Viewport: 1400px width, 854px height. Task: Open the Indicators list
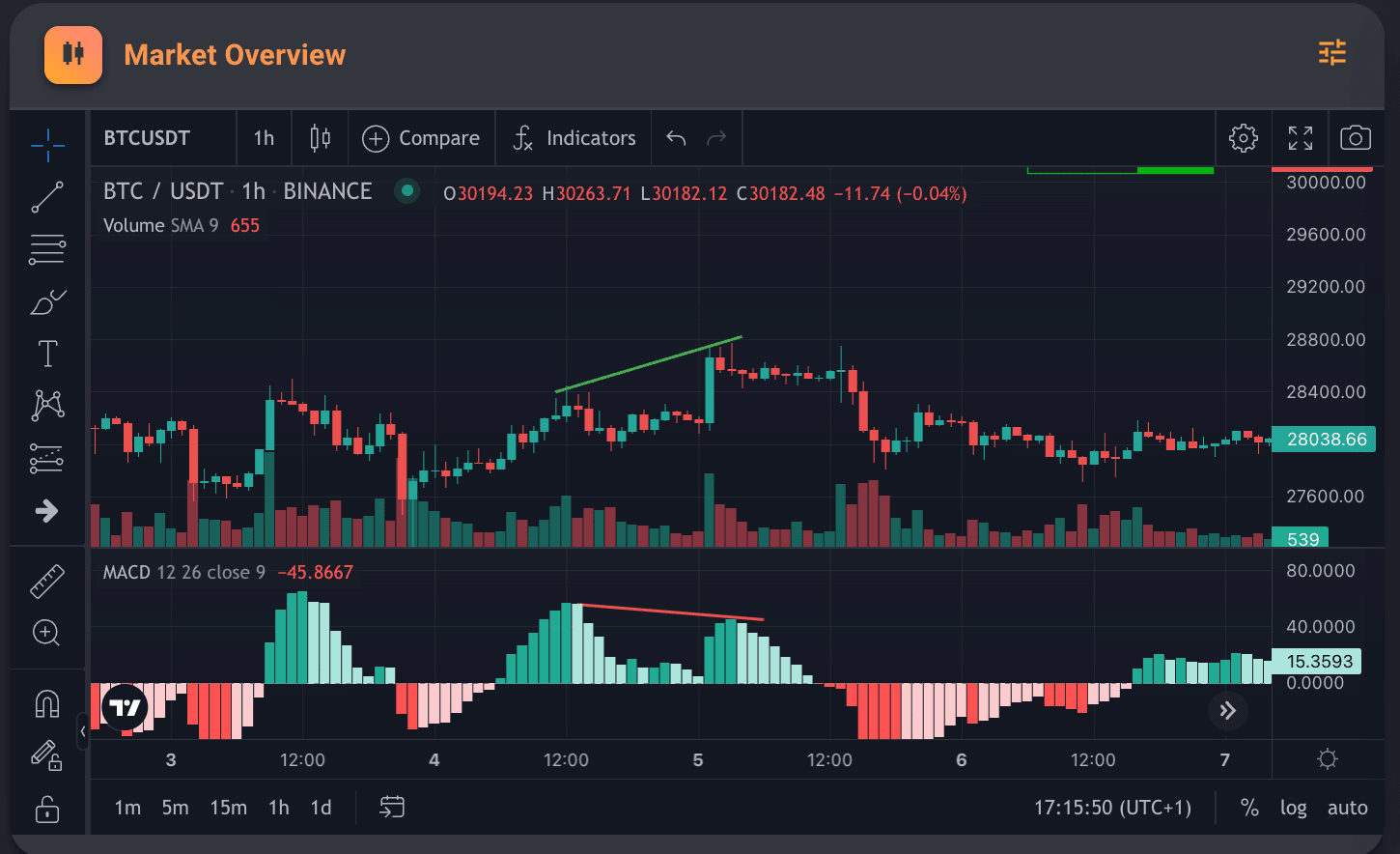574,138
